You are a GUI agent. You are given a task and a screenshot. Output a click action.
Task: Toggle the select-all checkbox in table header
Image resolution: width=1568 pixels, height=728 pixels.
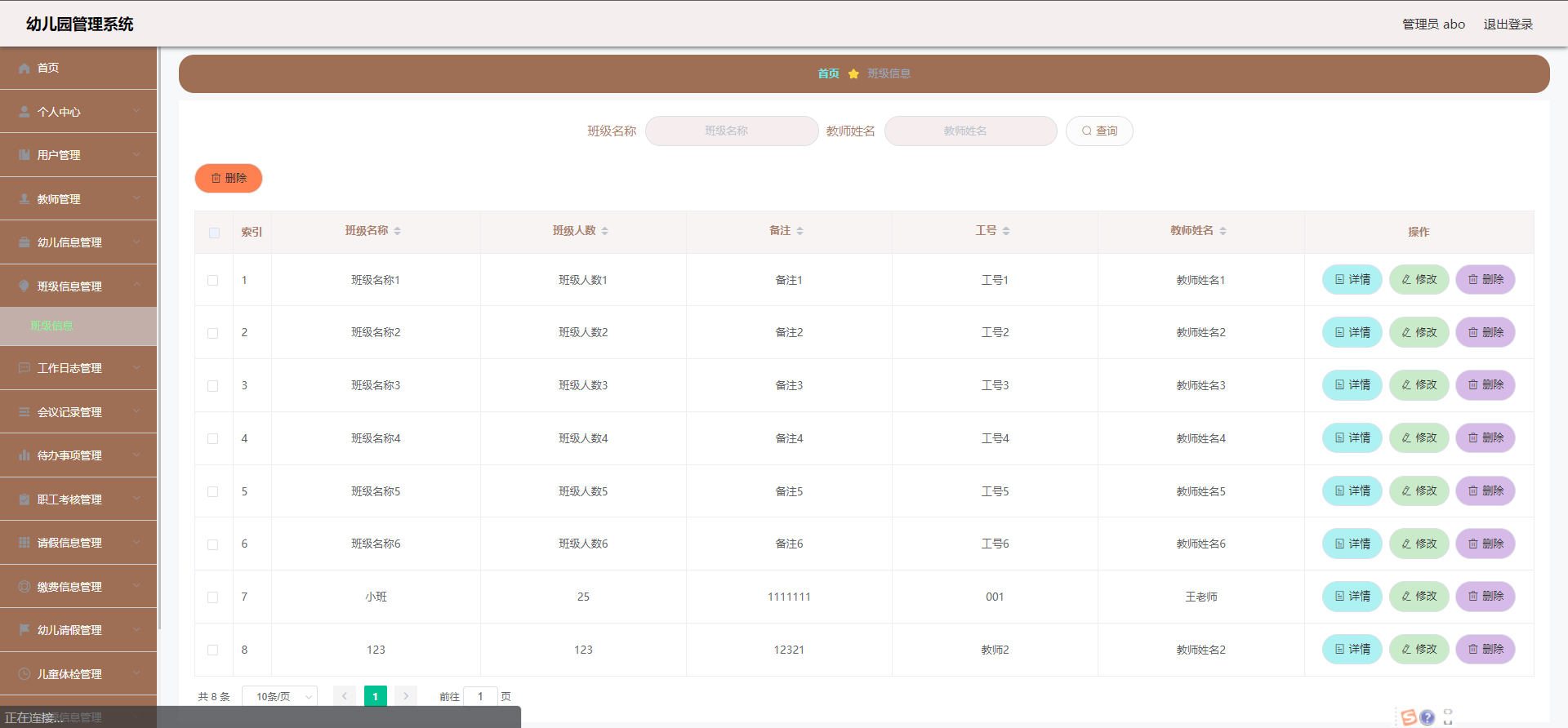(x=214, y=233)
